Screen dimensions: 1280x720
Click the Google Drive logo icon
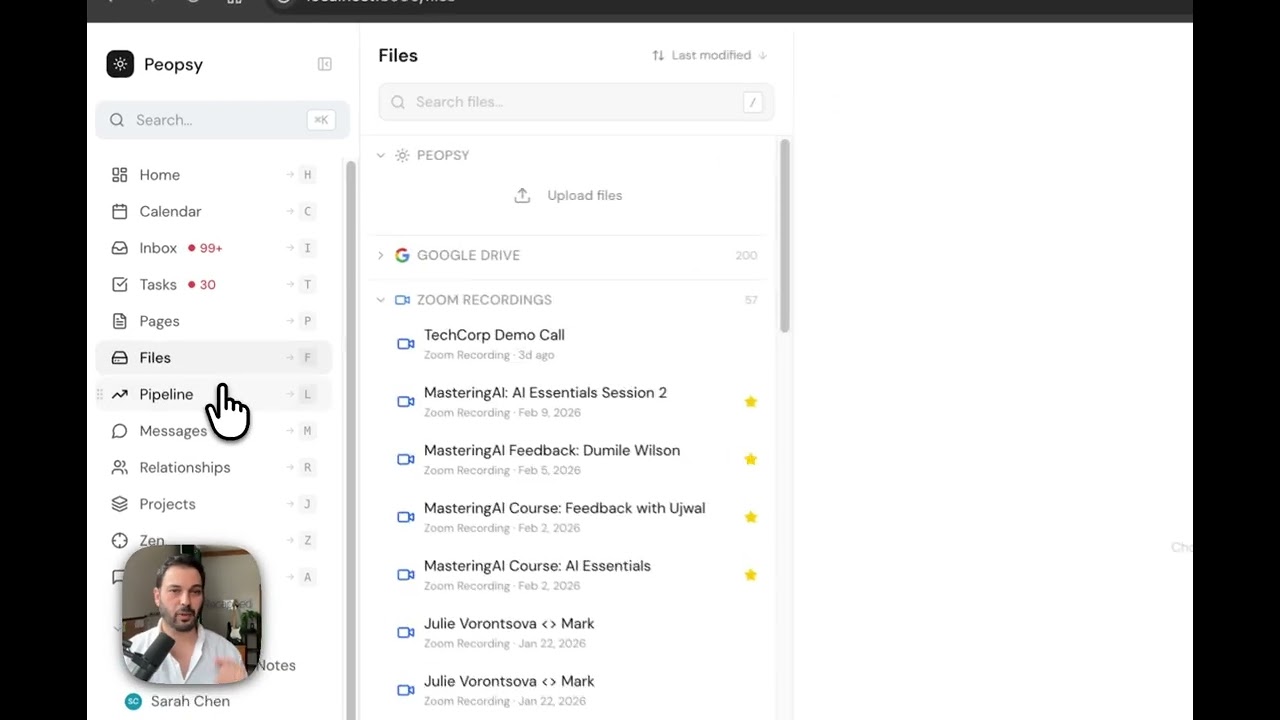pyautogui.click(x=402, y=255)
